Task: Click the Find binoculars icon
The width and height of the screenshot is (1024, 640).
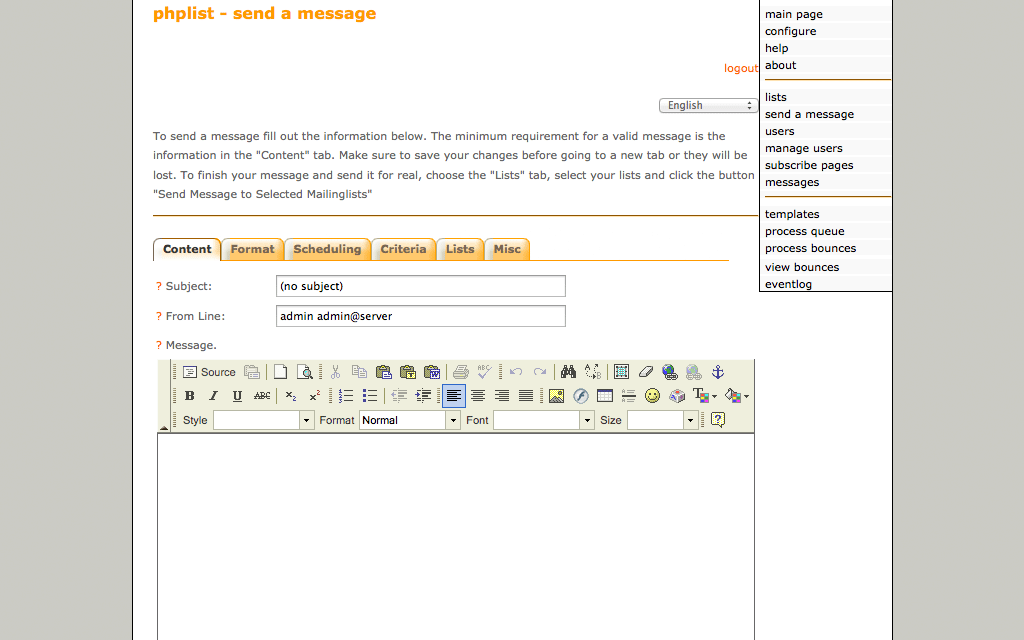Action: click(568, 372)
